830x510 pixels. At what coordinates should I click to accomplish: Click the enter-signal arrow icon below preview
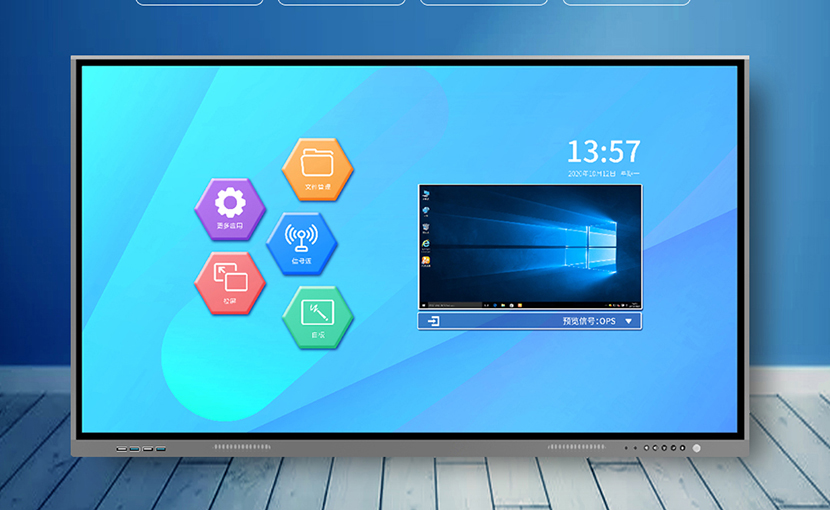click(434, 321)
